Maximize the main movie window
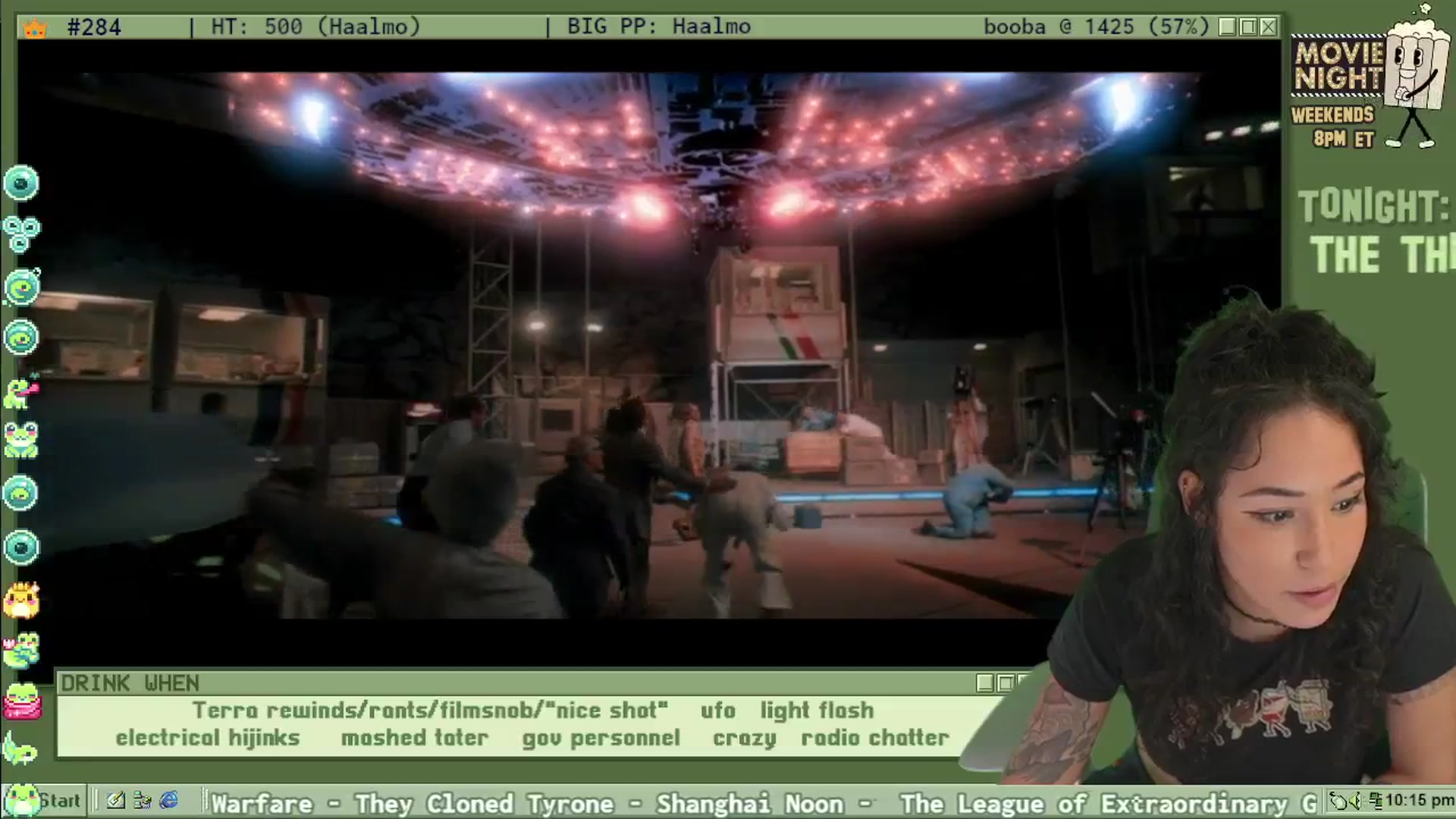Image resolution: width=1456 pixels, height=819 pixels. pos(1248,27)
